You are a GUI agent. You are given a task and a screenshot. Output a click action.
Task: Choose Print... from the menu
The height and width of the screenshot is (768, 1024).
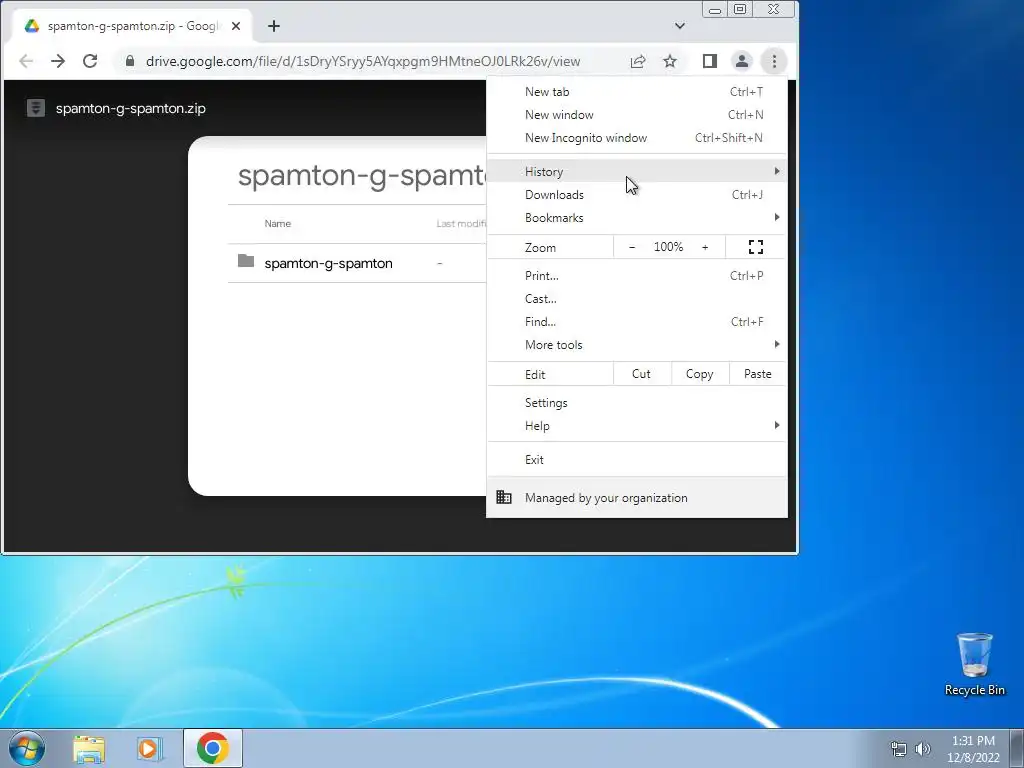point(637,276)
